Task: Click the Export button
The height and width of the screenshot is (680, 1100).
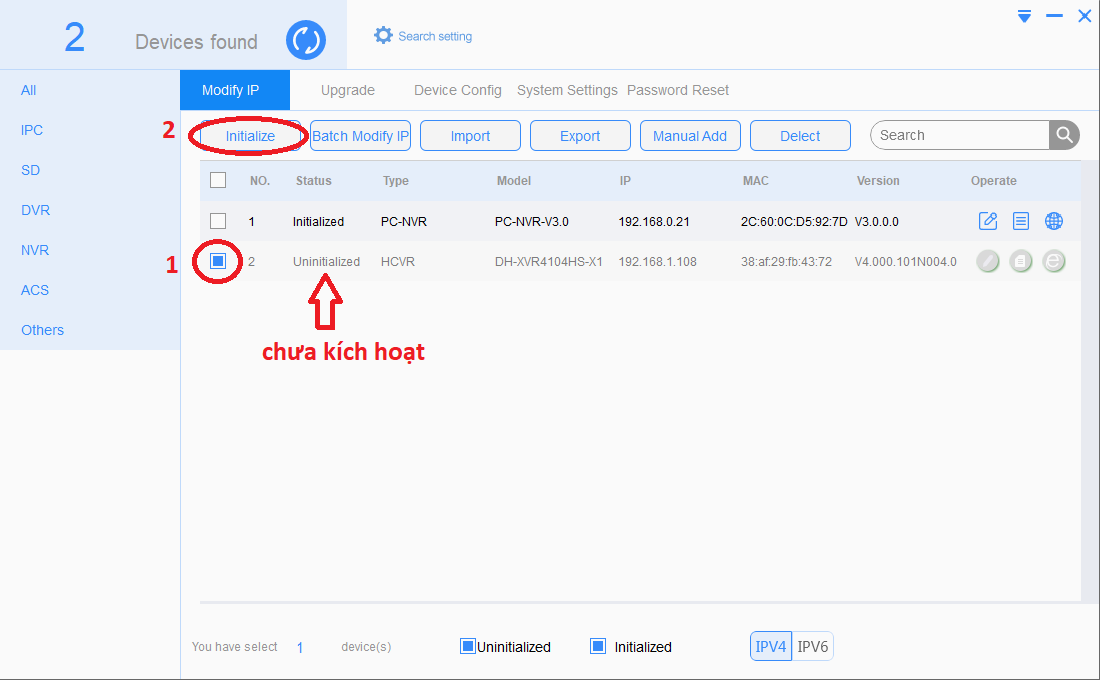Action: 580,135
